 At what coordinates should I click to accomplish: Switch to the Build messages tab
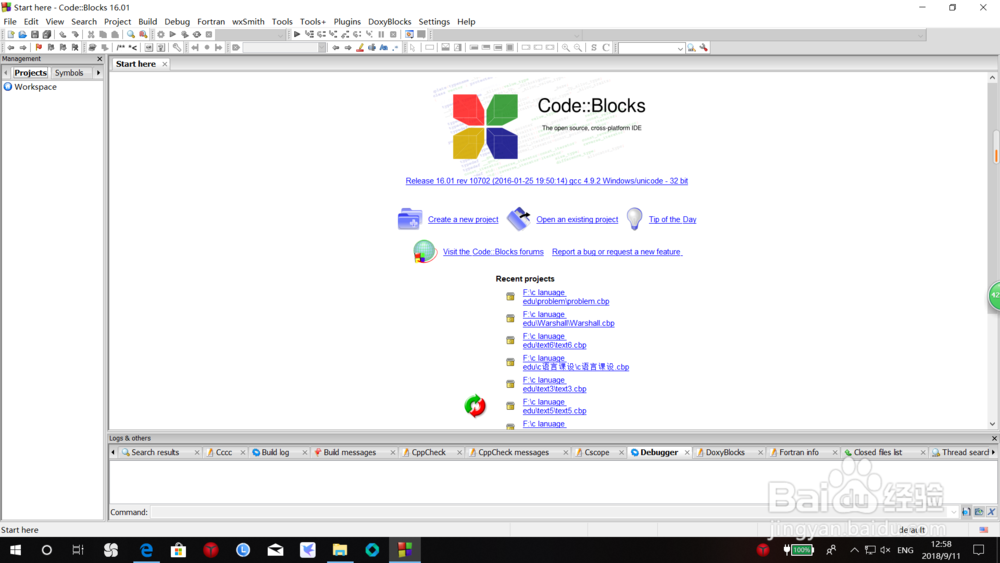pyautogui.click(x=349, y=452)
